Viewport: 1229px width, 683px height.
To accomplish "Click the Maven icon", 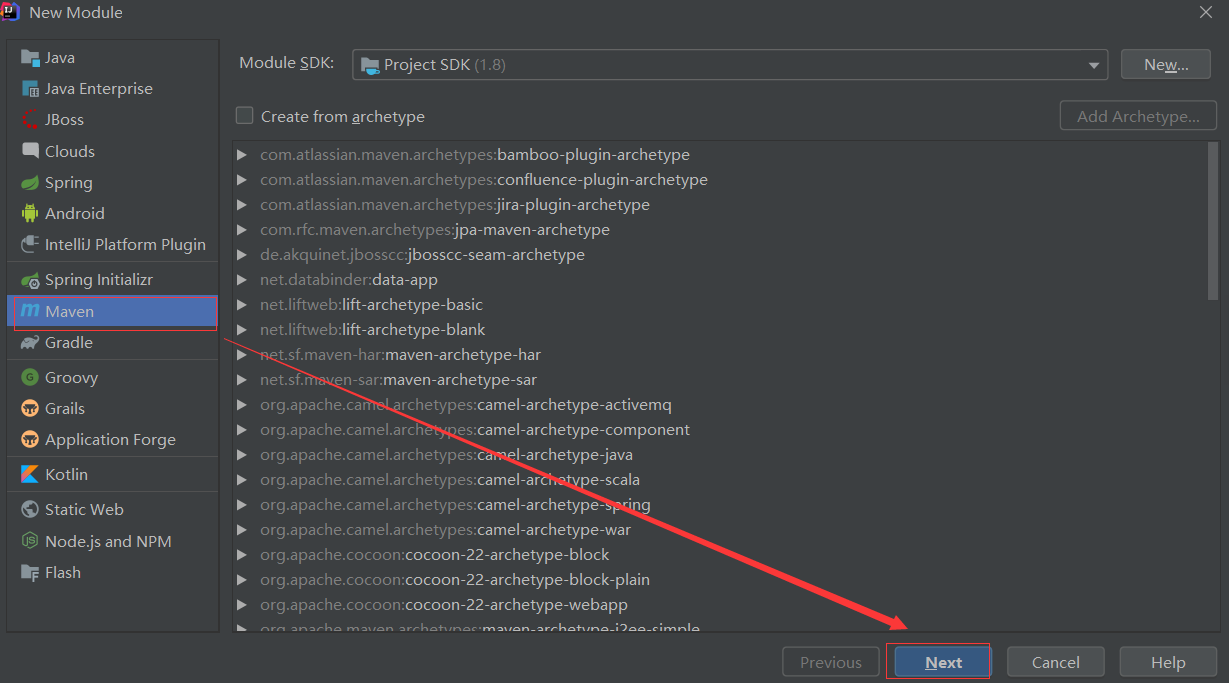I will coord(29,312).
